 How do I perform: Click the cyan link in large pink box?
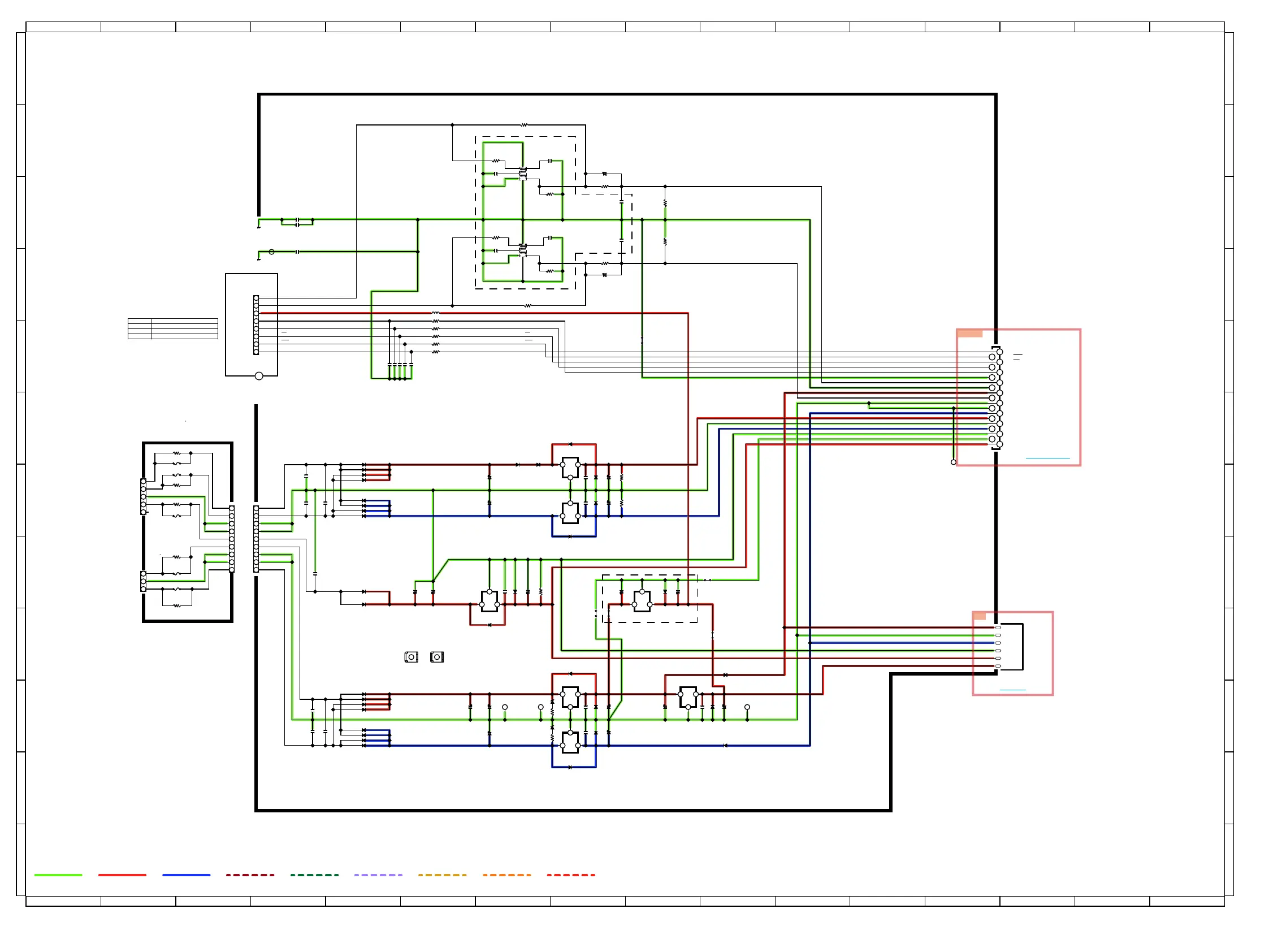1047,458
